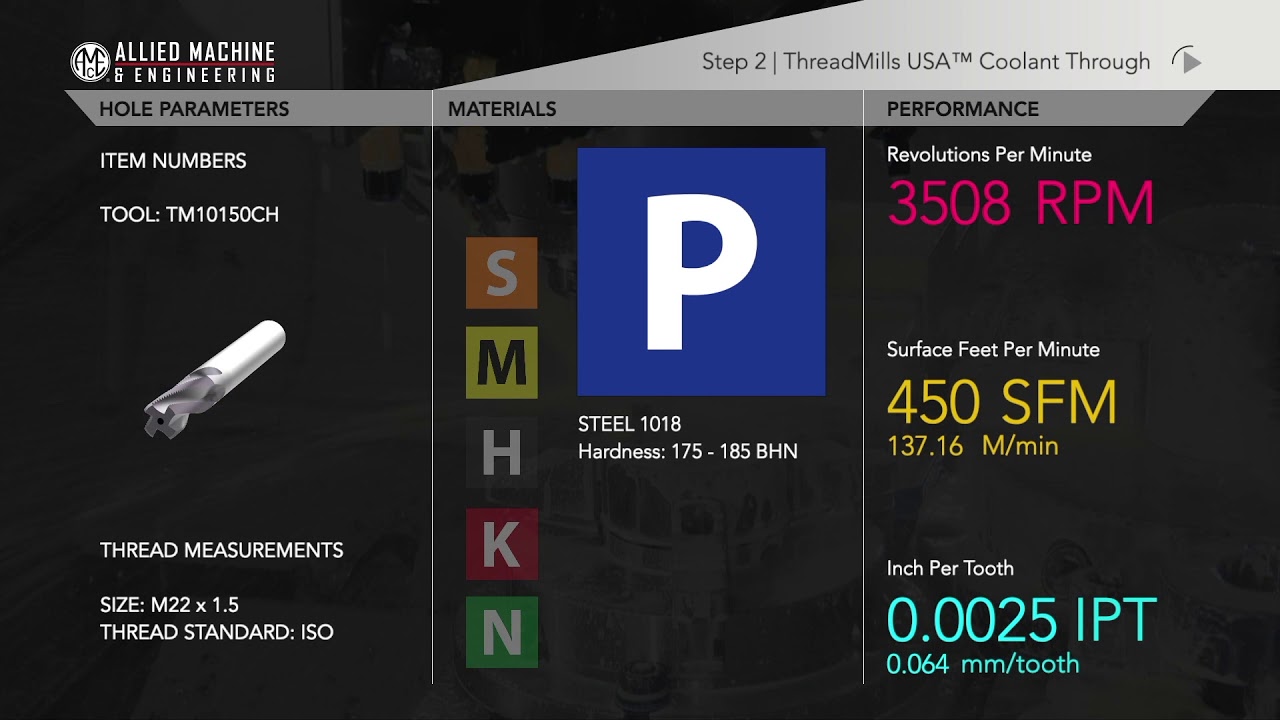Screen dimensions: 1280x720
Task: Click the large blue P material tile
Action: pyautogui.click(x=701, y=272)
